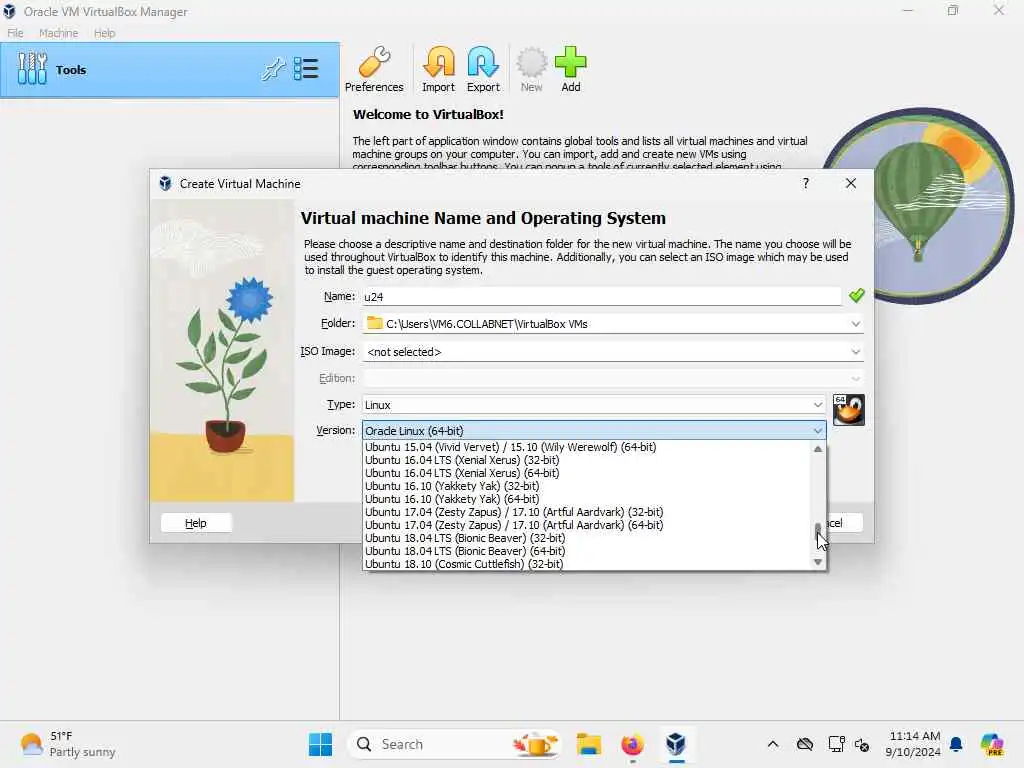Click the version list scroll-up arrow

pos(818,449)
